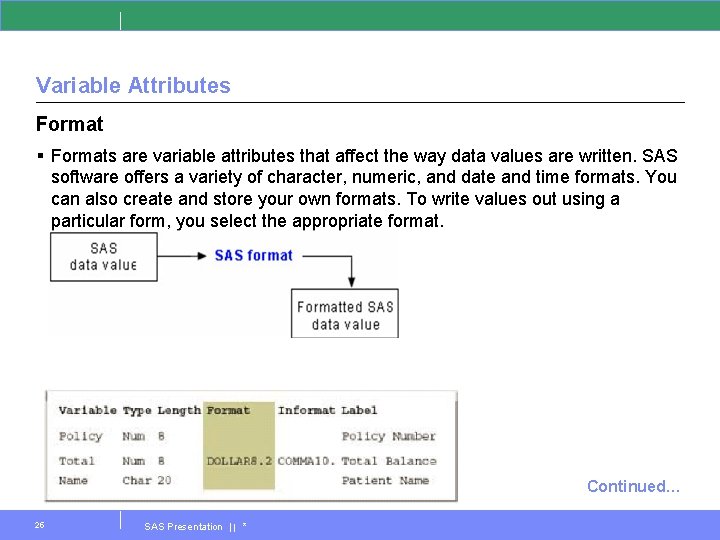
Task: Click the 'SAS Presentation' footer text
Action: [x=183, y=526]
